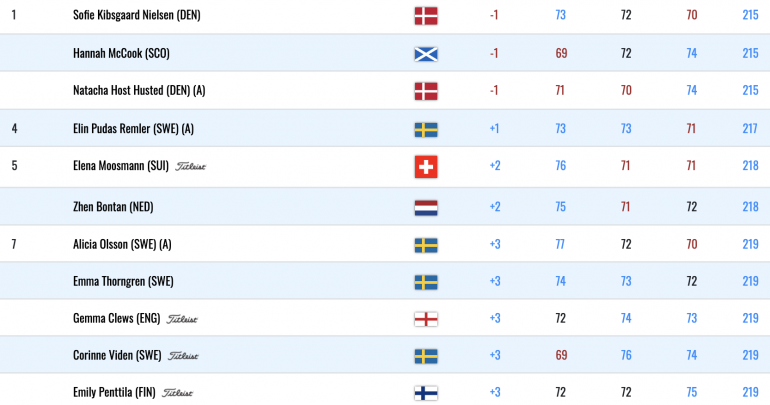Click Elin Pudas Remler's +1 to-par score
Screen dimensions: 770x405
(x=494, y=129)
